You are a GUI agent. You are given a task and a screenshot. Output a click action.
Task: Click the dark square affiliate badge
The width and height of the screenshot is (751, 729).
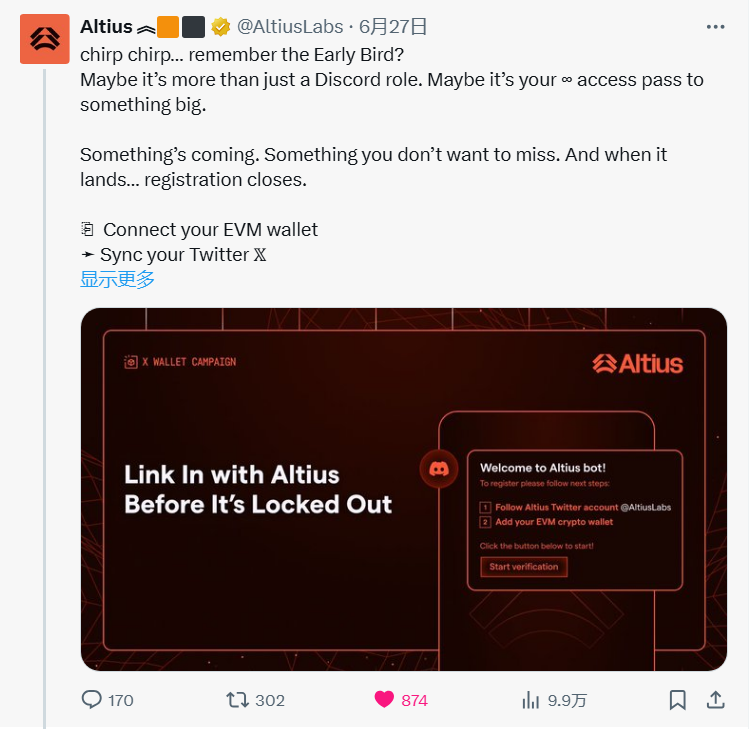tap(193, 27)
